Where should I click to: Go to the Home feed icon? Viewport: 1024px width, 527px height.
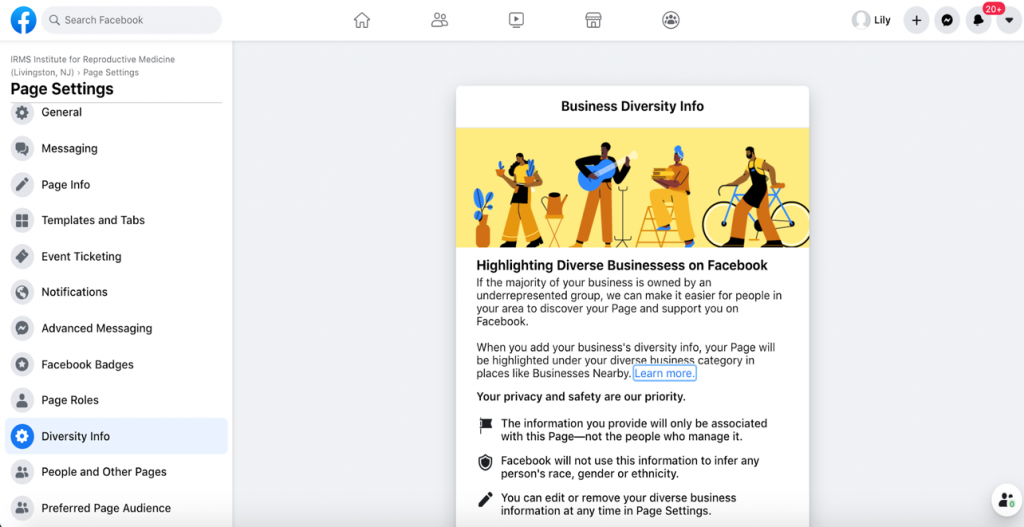tap(362, 20)
